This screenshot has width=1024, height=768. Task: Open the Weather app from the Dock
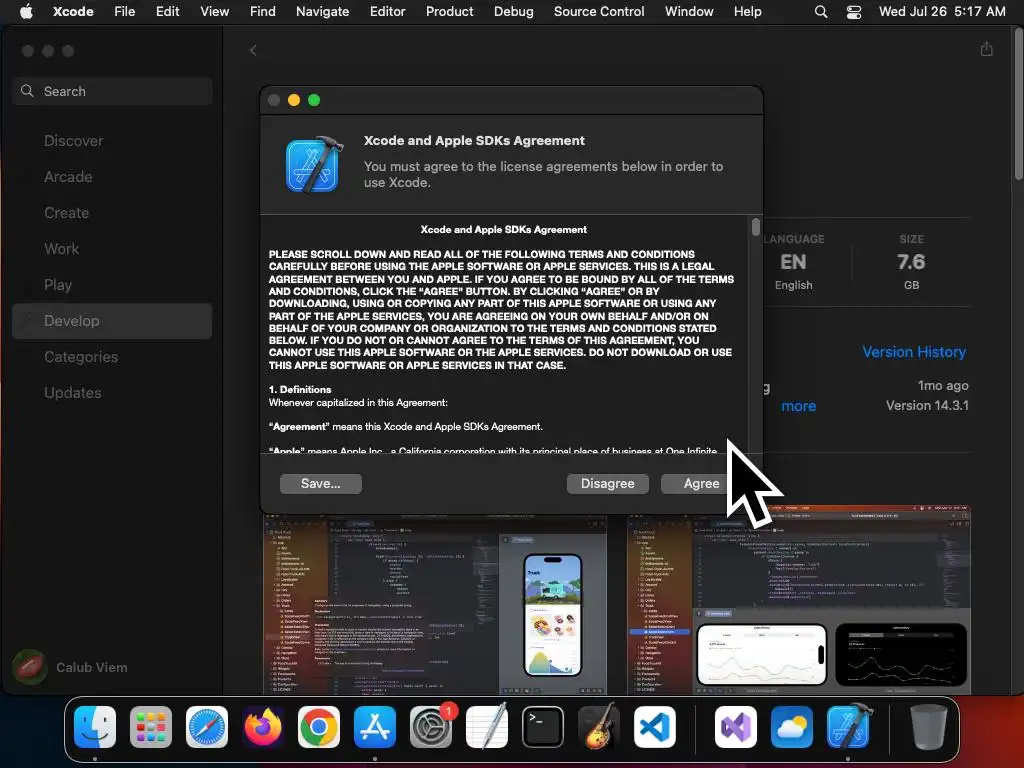(x=792, y=727)
